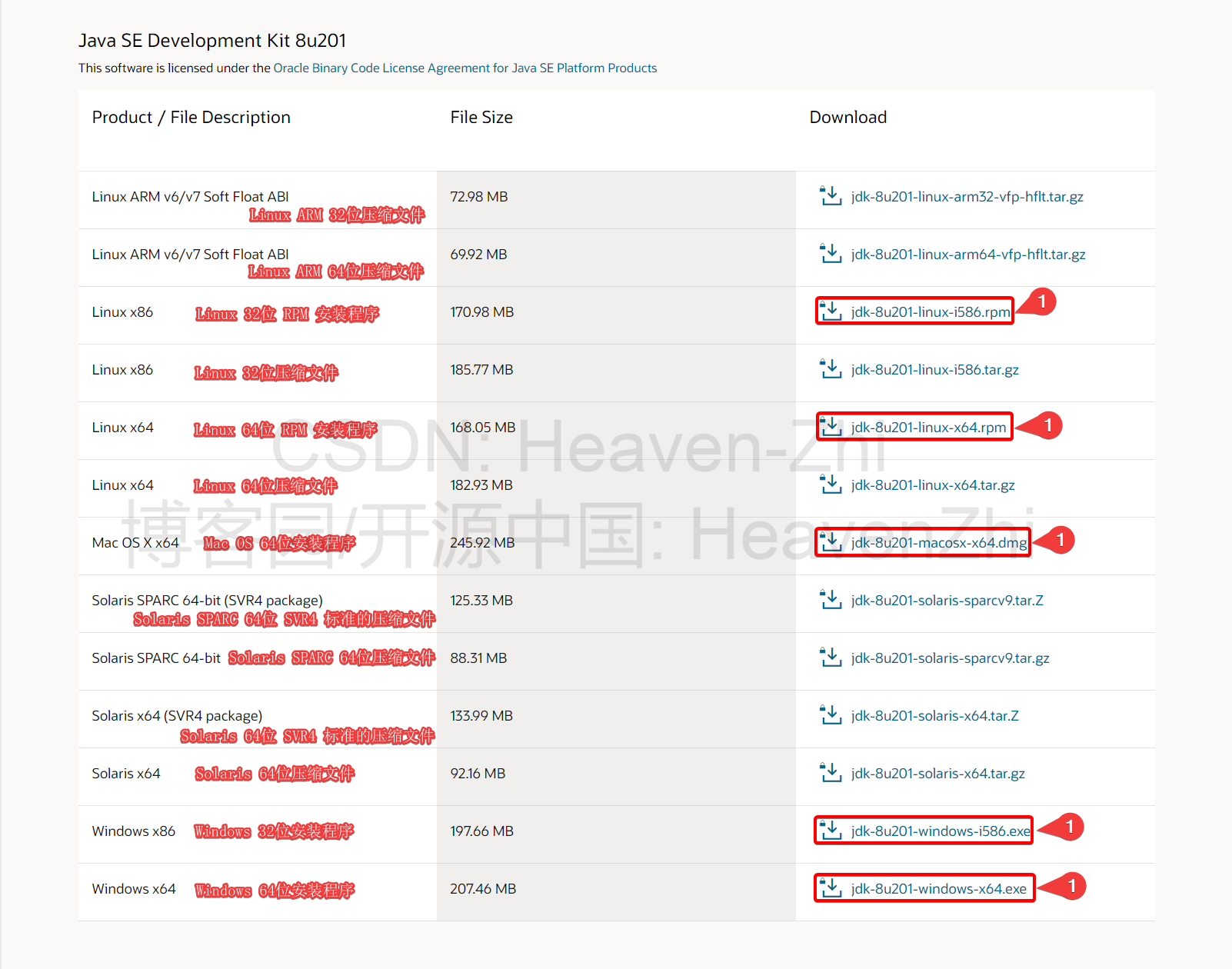This screenshot has height=969, width=1232.
Task: Select jdk-8u201-linux-arm64-vfp-hflt.tar.gz link
Action: [x=968, y=254]
